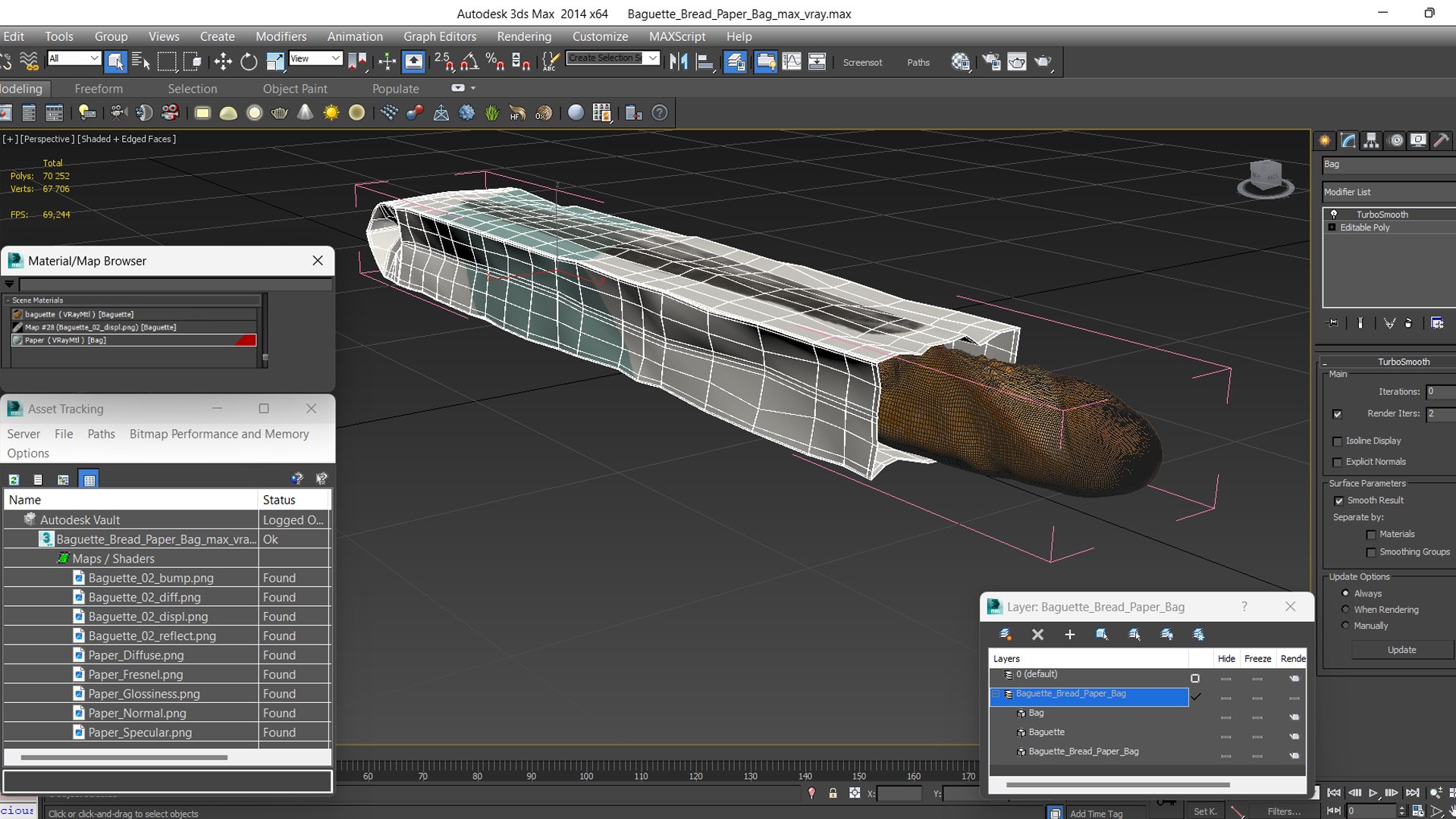Screen dimensions: 1456x819
Task: Collapse the Baguette_Bread_Paper_Bag layer
Action: (996, 694)
